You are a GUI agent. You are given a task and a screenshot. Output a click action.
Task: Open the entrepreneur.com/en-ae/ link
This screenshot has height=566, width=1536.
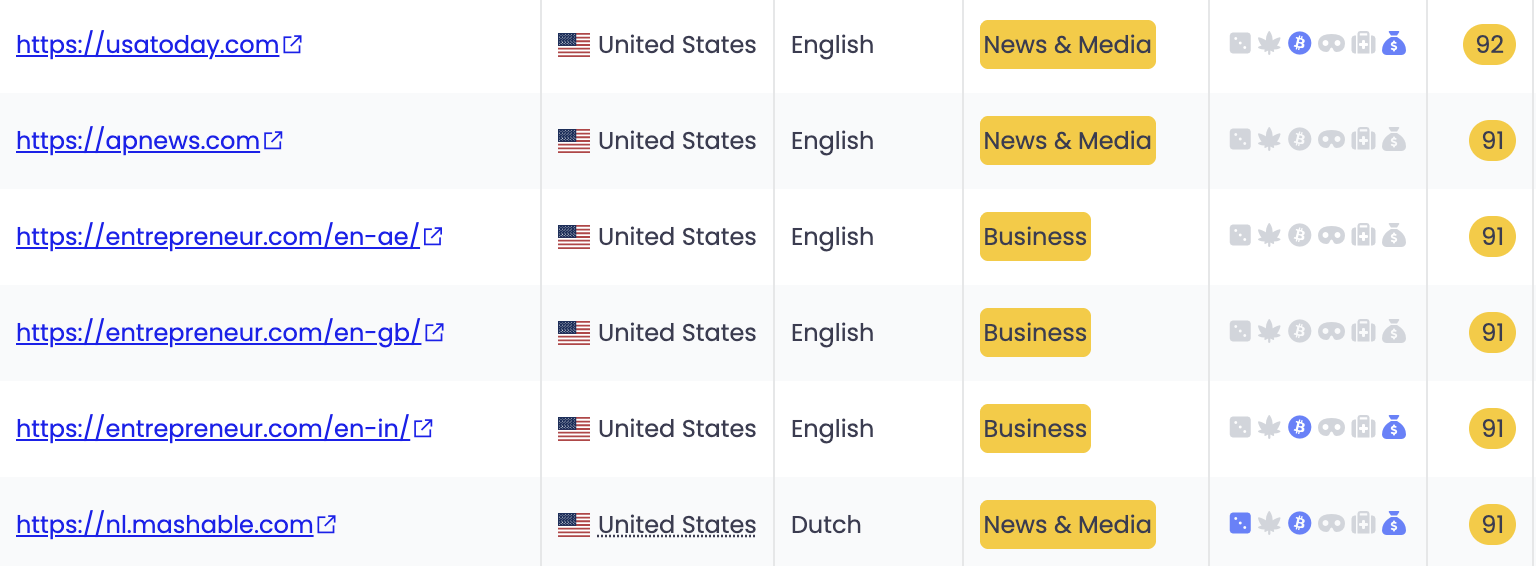[217, 237]
